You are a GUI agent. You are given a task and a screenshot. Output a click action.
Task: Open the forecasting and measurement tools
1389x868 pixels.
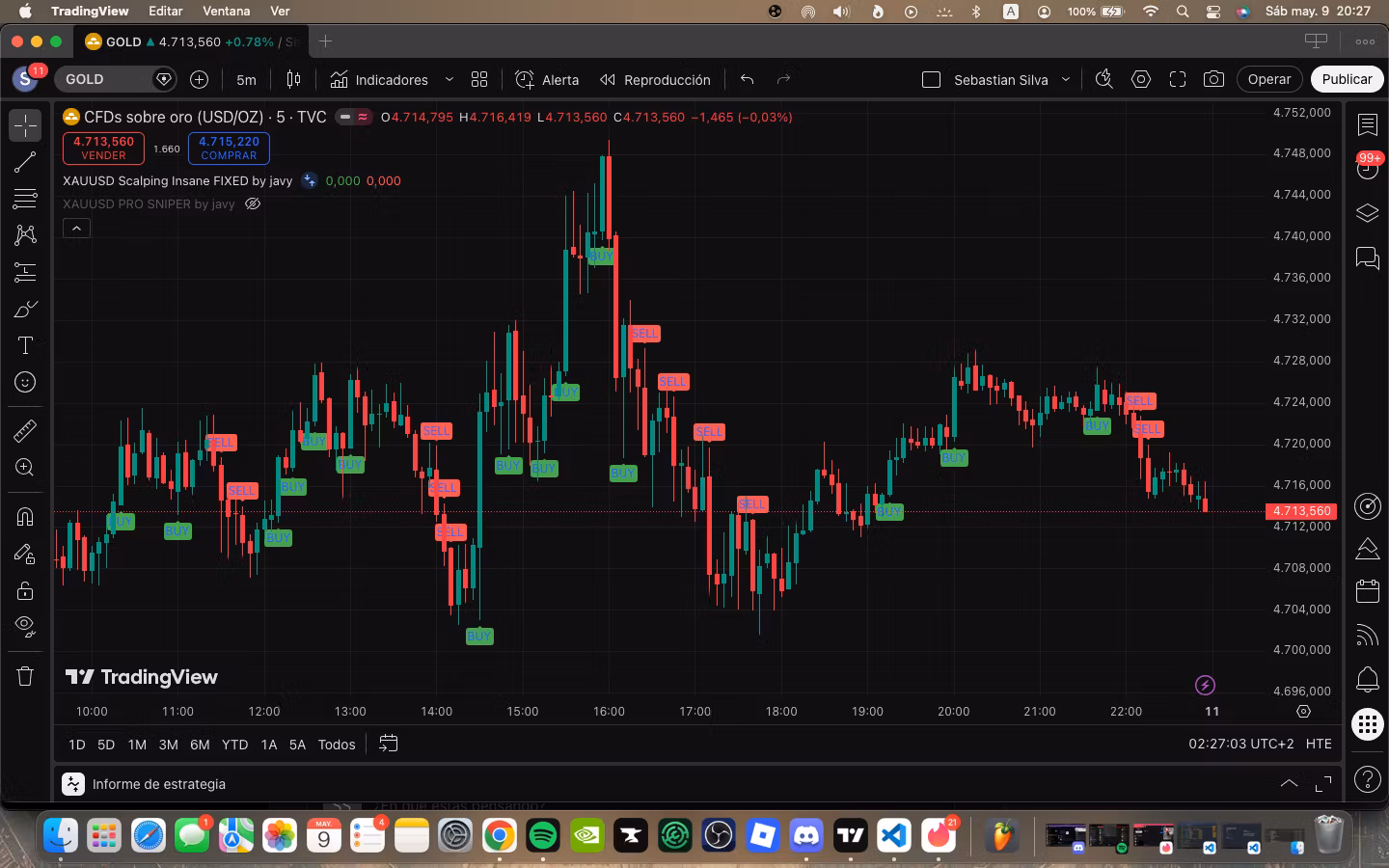(25, 273)
